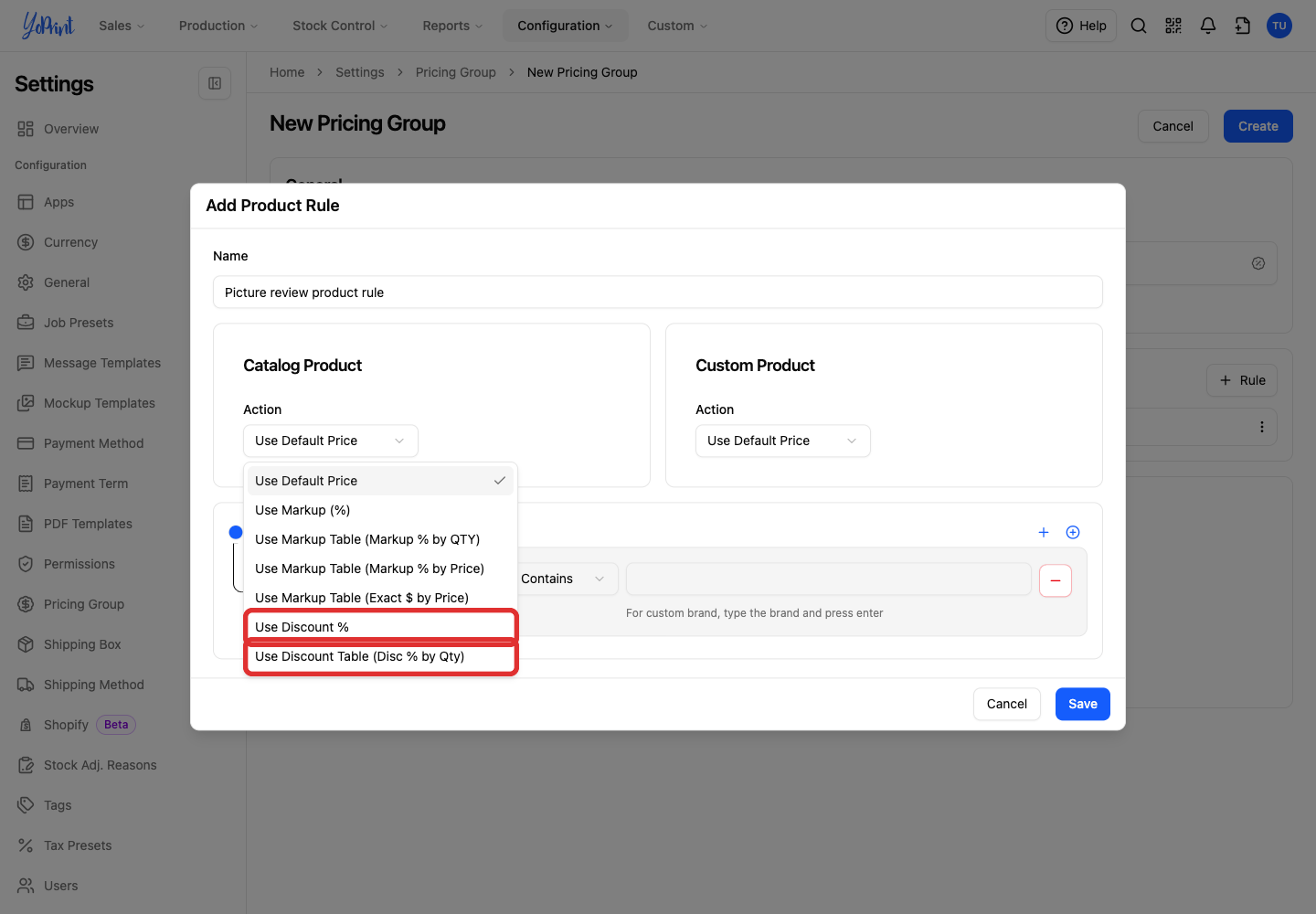Click the Help button
Screen dimensions: 1316x914
pos(1081,26)
